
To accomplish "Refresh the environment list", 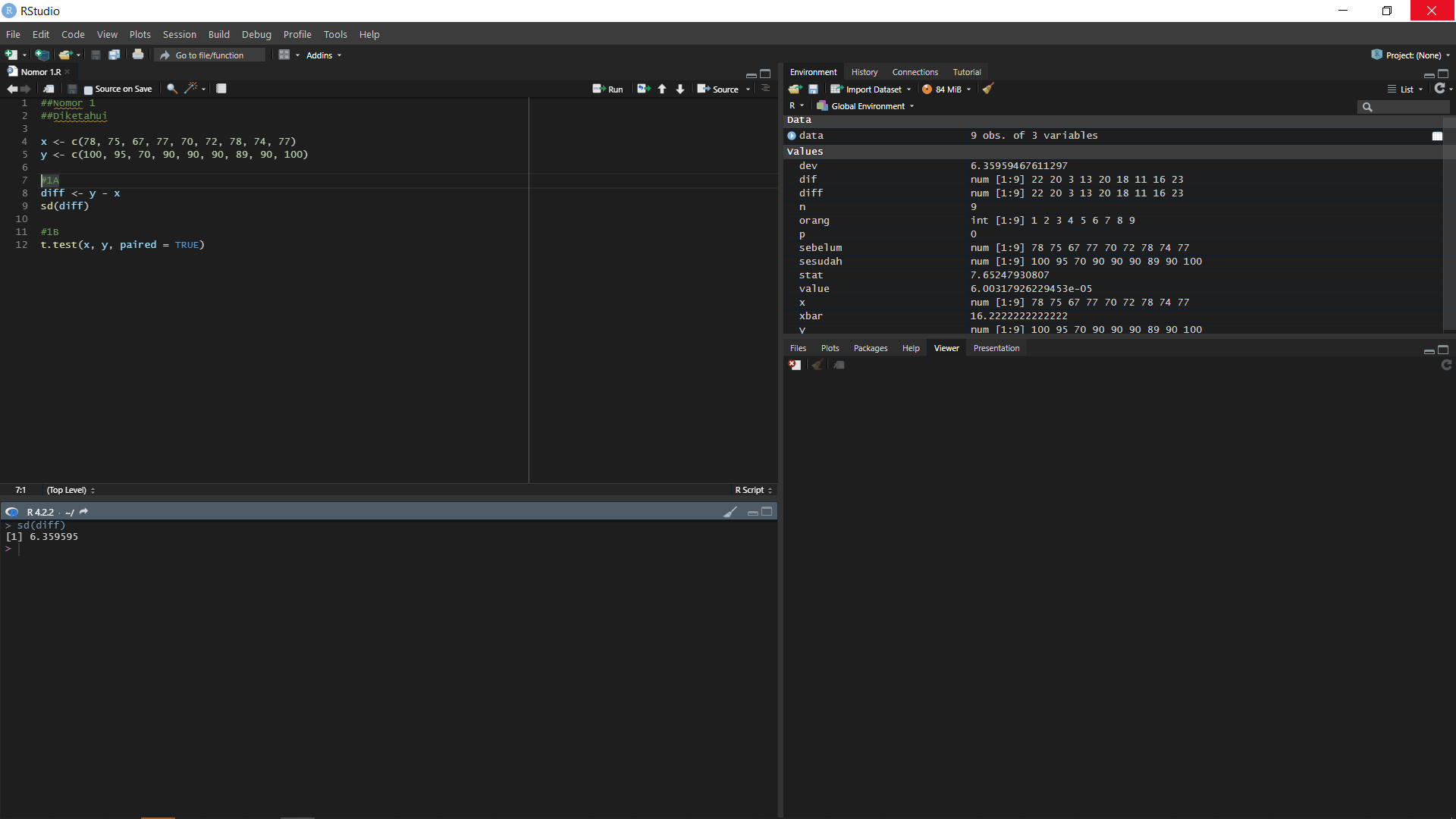I will pyautogui.click(x=1440, y=89).
